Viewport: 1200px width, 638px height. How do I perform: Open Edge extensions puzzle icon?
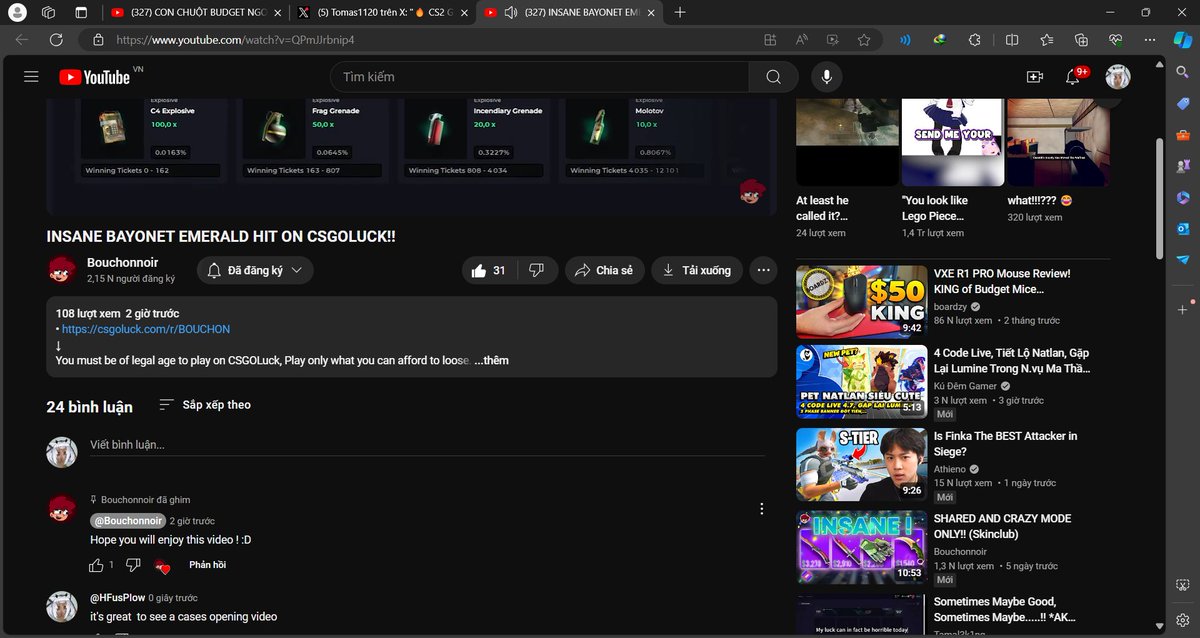(975, 40)
